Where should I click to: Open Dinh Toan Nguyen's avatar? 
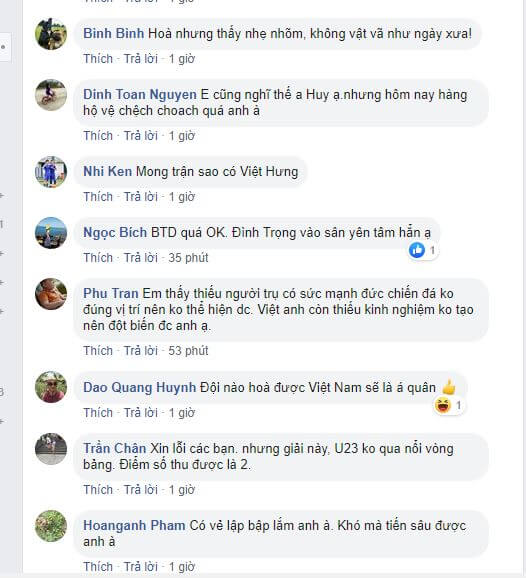click(51, 95)
